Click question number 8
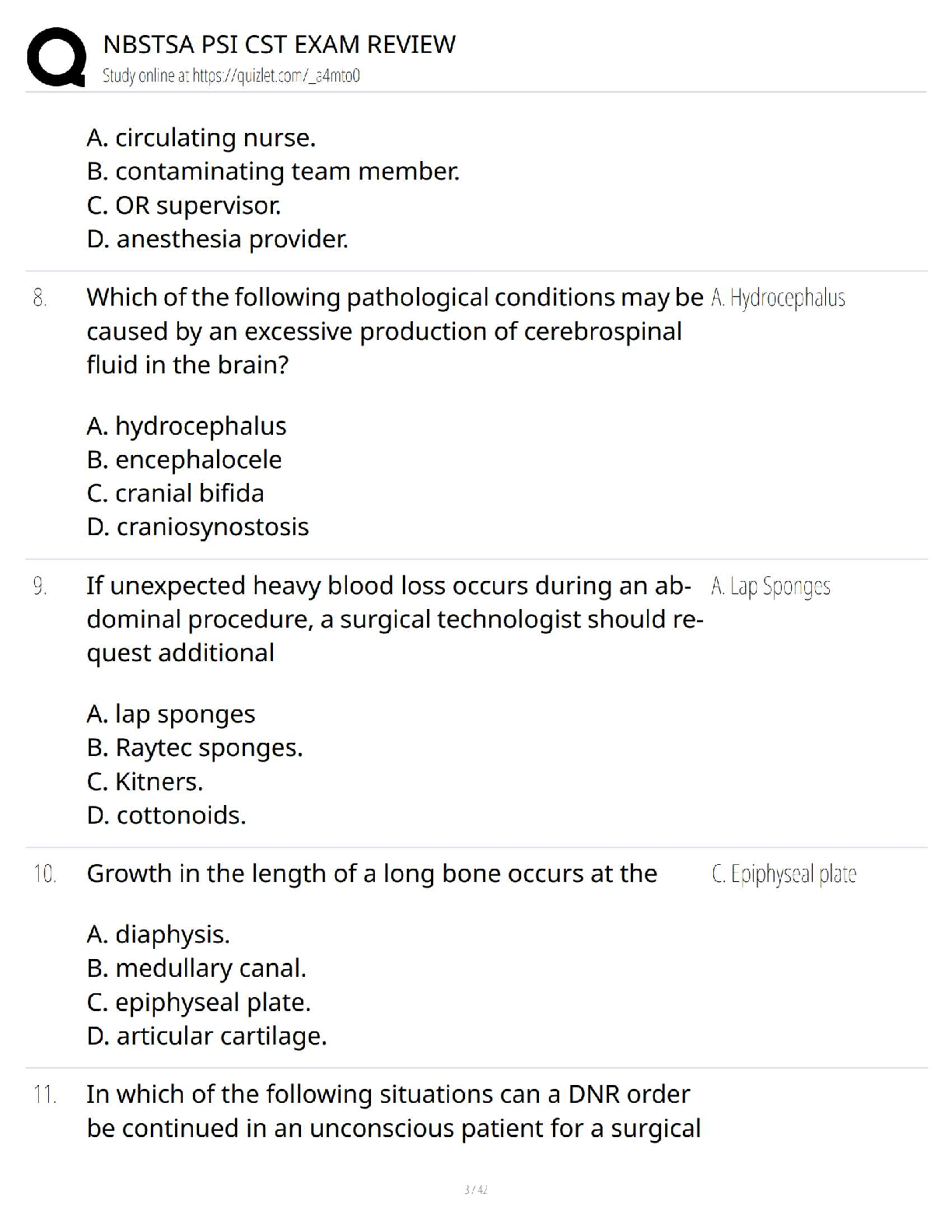Viewport: 952px width, 1232px height. click(x=40, y=298)
